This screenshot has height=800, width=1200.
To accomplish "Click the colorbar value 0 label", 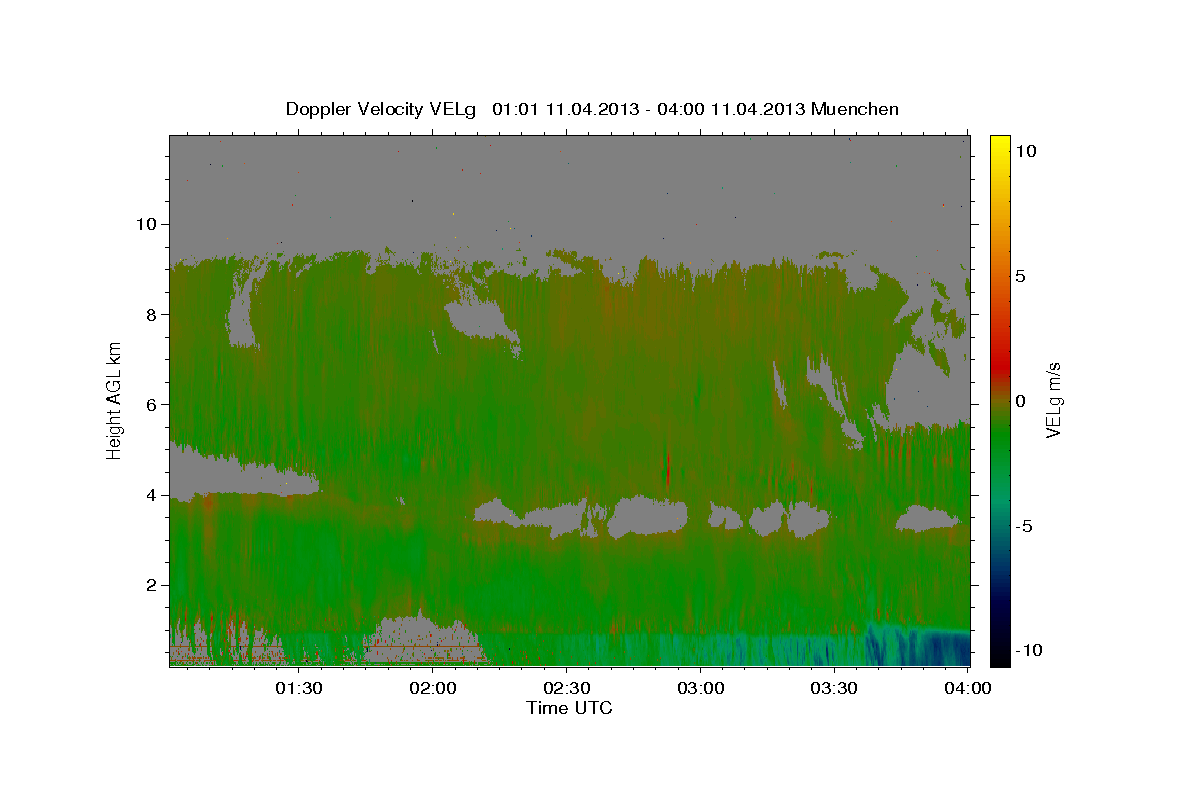I will coord(1021,401).
